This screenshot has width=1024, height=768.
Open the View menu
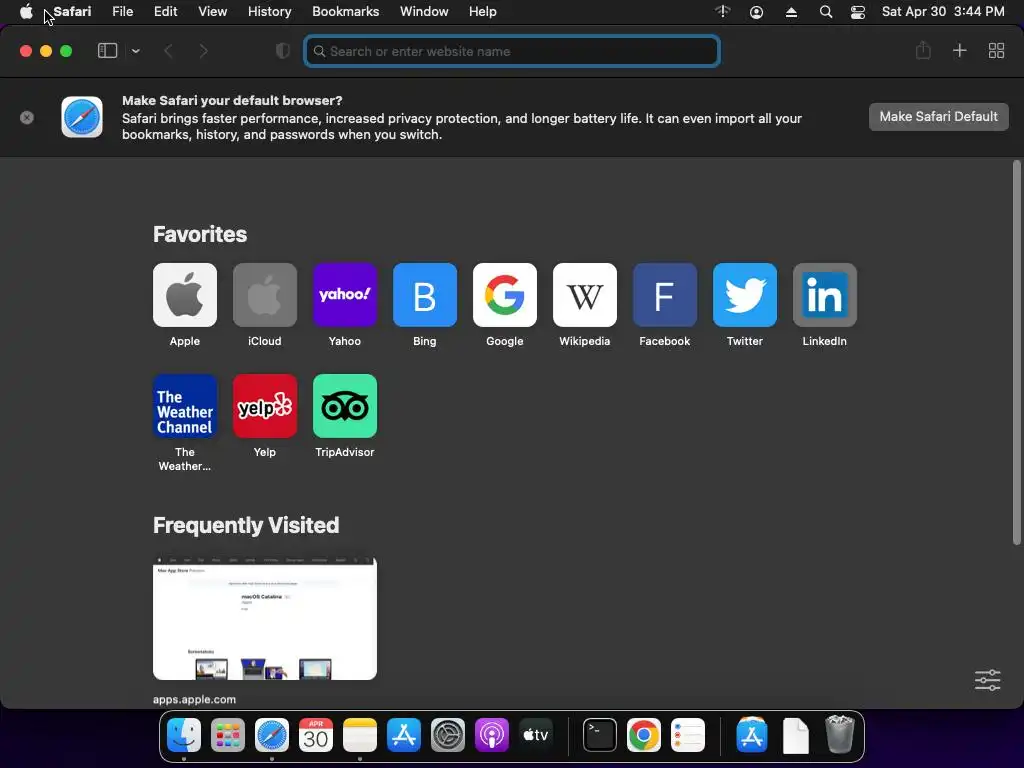point(212,12)
